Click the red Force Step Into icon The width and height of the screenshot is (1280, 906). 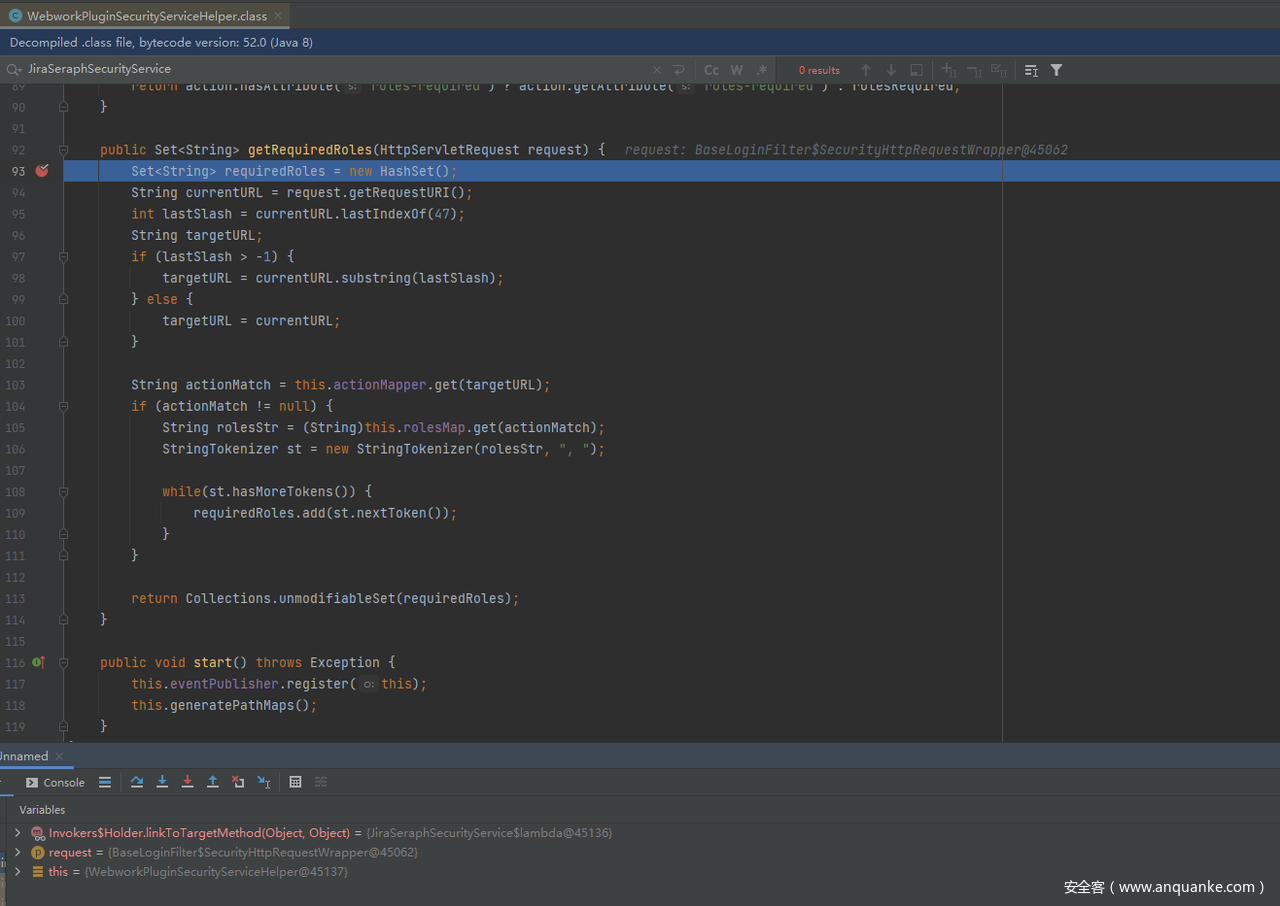click(187, 782)
